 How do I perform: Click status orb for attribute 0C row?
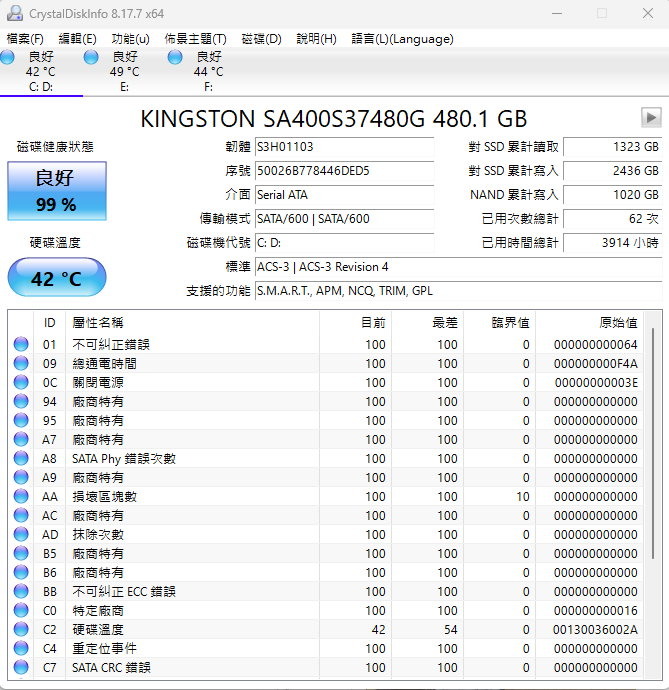[x=21, y=382]
